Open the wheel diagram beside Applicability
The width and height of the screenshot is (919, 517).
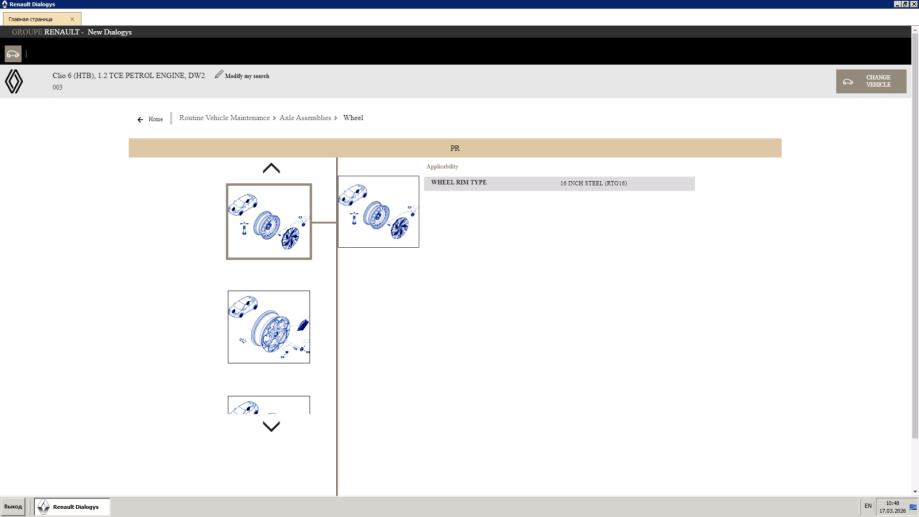[x=379, y=212]
